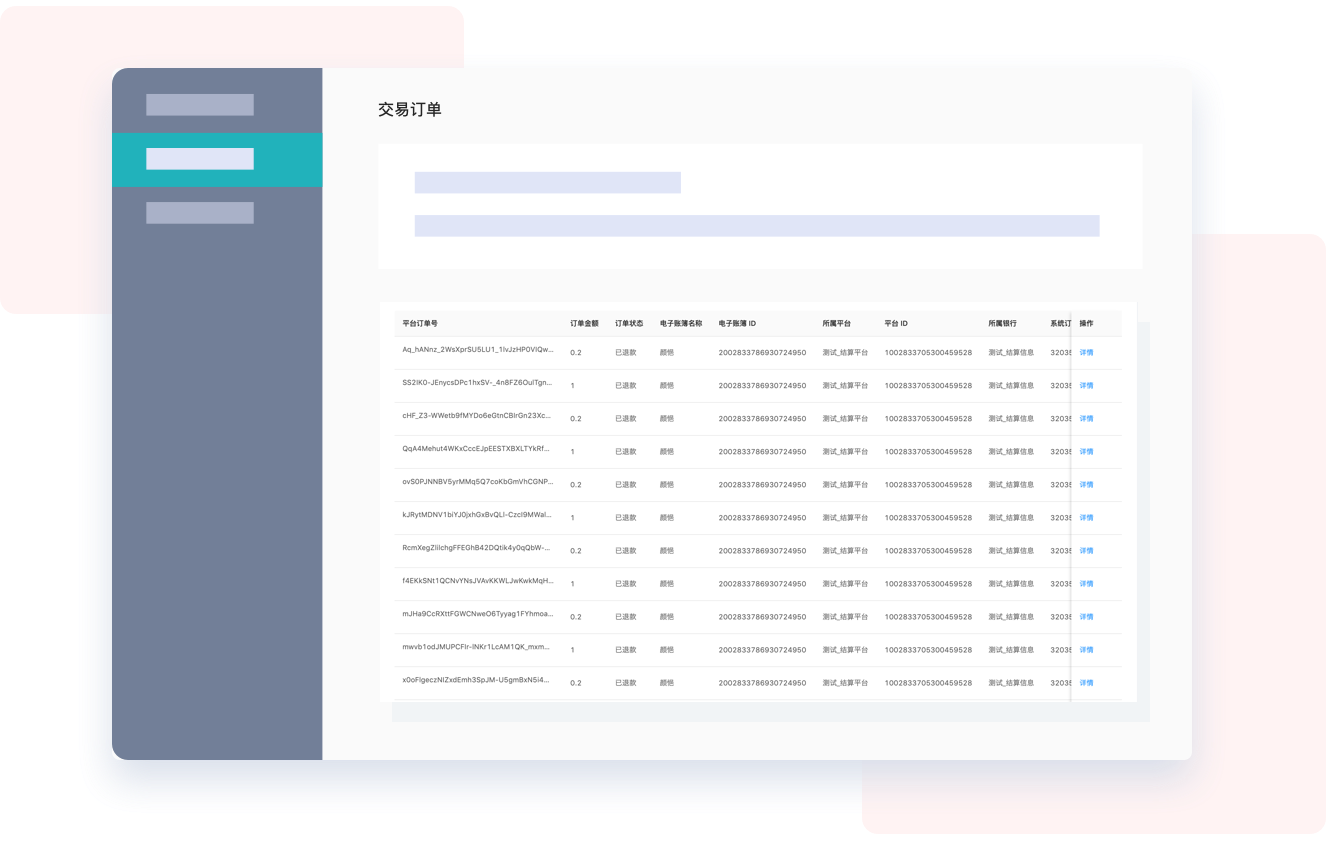Click the 电子账簿 ID column header
This screenshot has height=844, width=1340.
point(737,324)
